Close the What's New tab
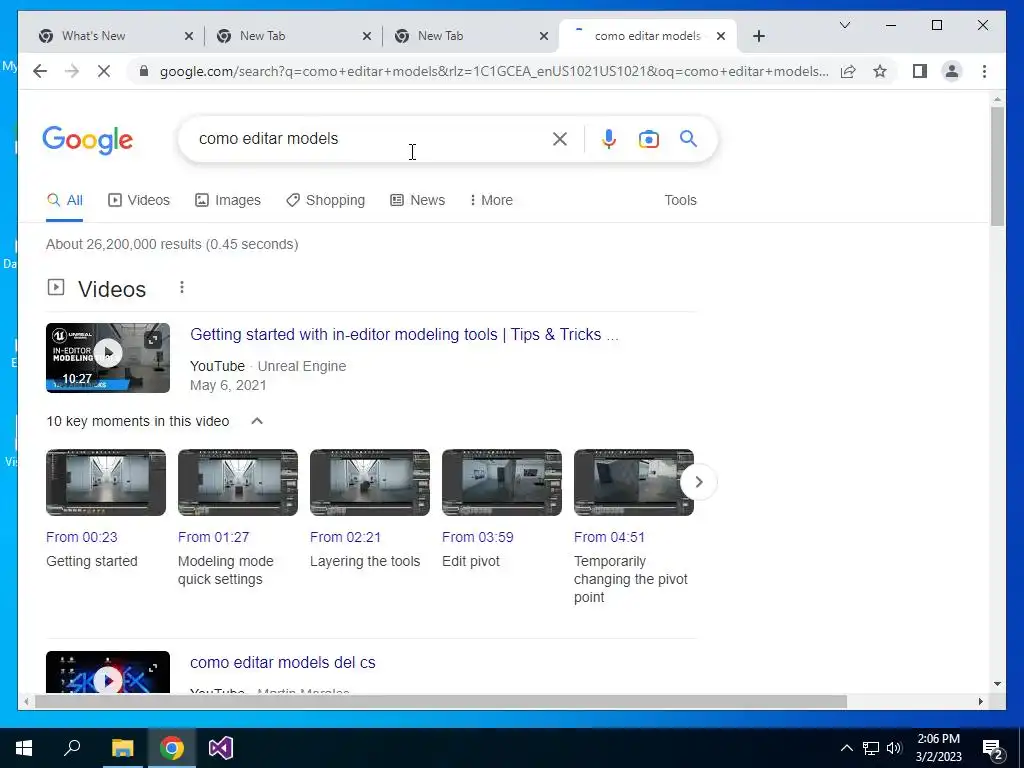This screenshot has height=768, width=1024. (x=189, y=36)
